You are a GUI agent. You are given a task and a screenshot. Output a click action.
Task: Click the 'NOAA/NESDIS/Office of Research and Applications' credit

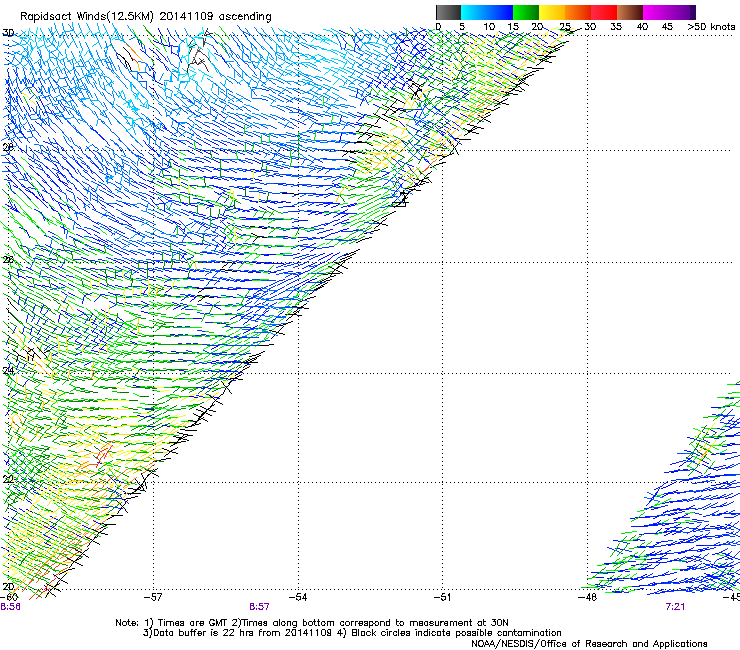(589, 644)
